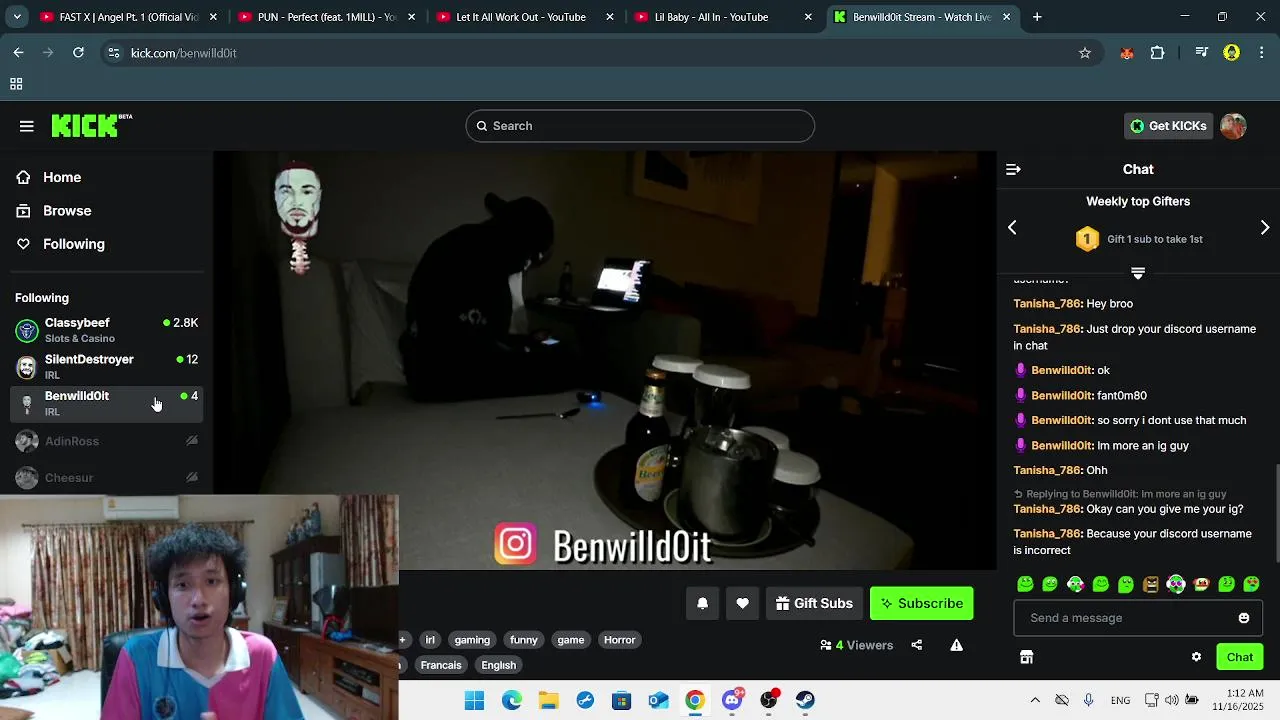The width and height of the screenshot is (1280, 720).
Task: Click the address bar URL
Action: point(184,53)
